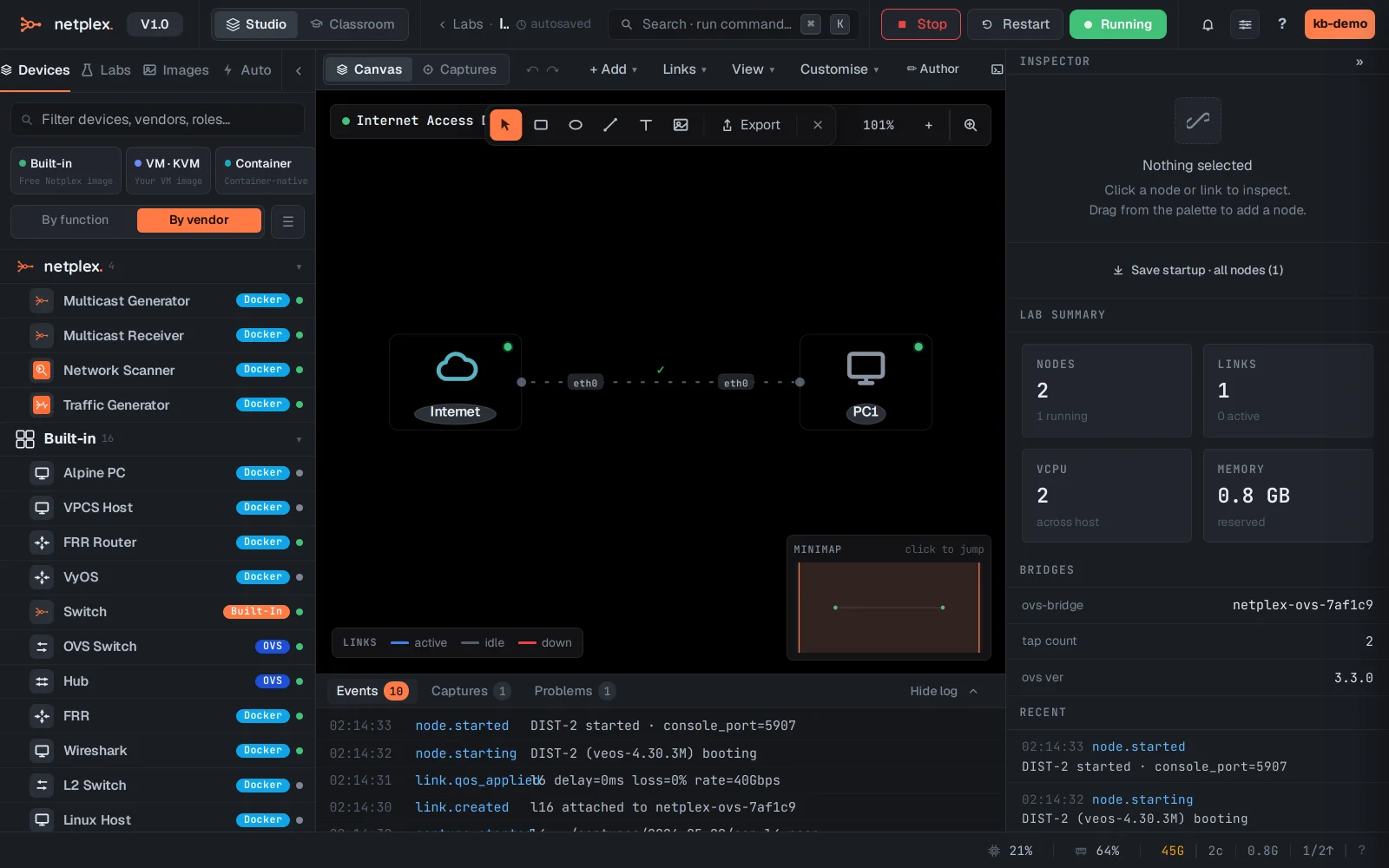
Task: Focus the device filter input field
Action: (157, 120)
